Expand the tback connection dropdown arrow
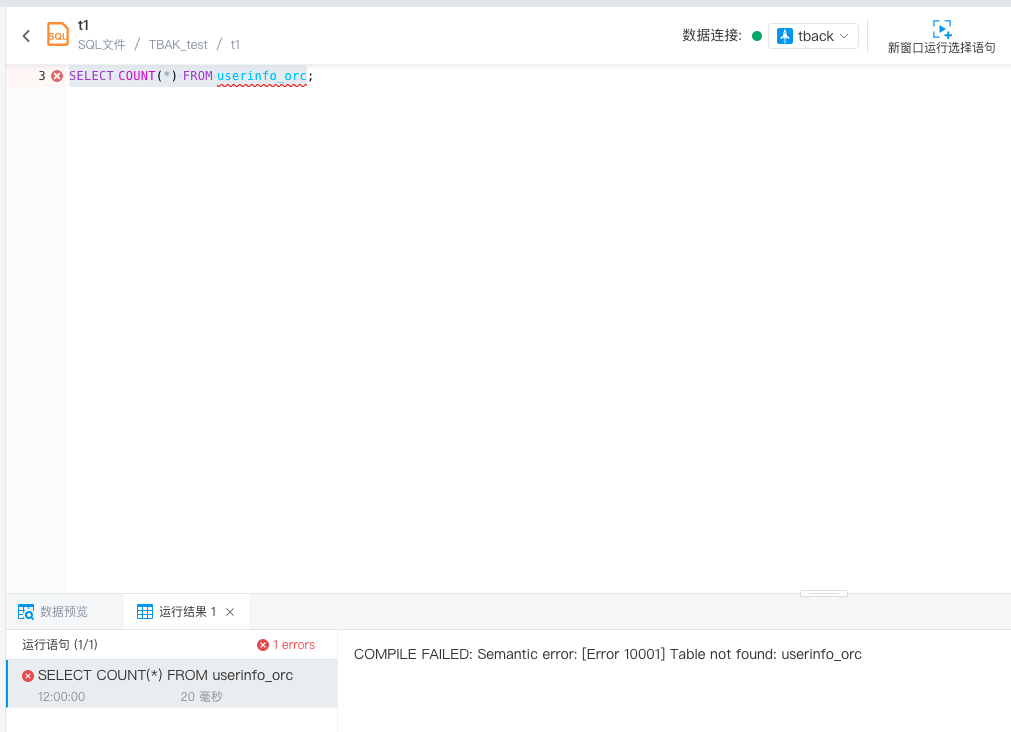1011x732 pixels. pyautogui.click(x=844, y=36)
